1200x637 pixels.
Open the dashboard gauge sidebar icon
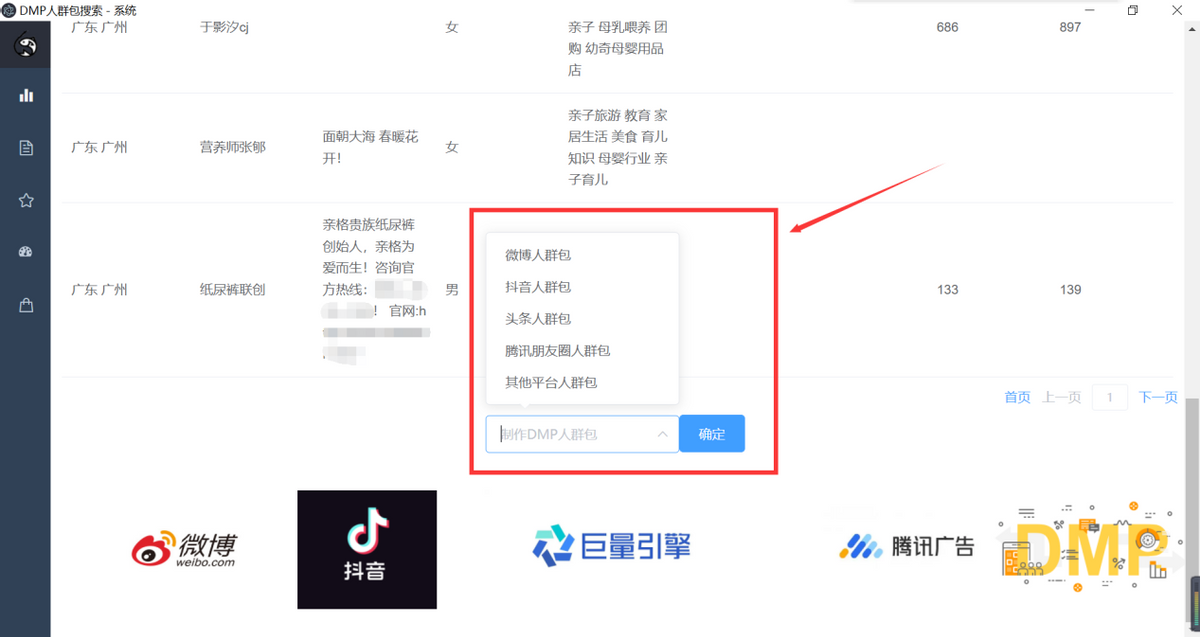(26, 252)
